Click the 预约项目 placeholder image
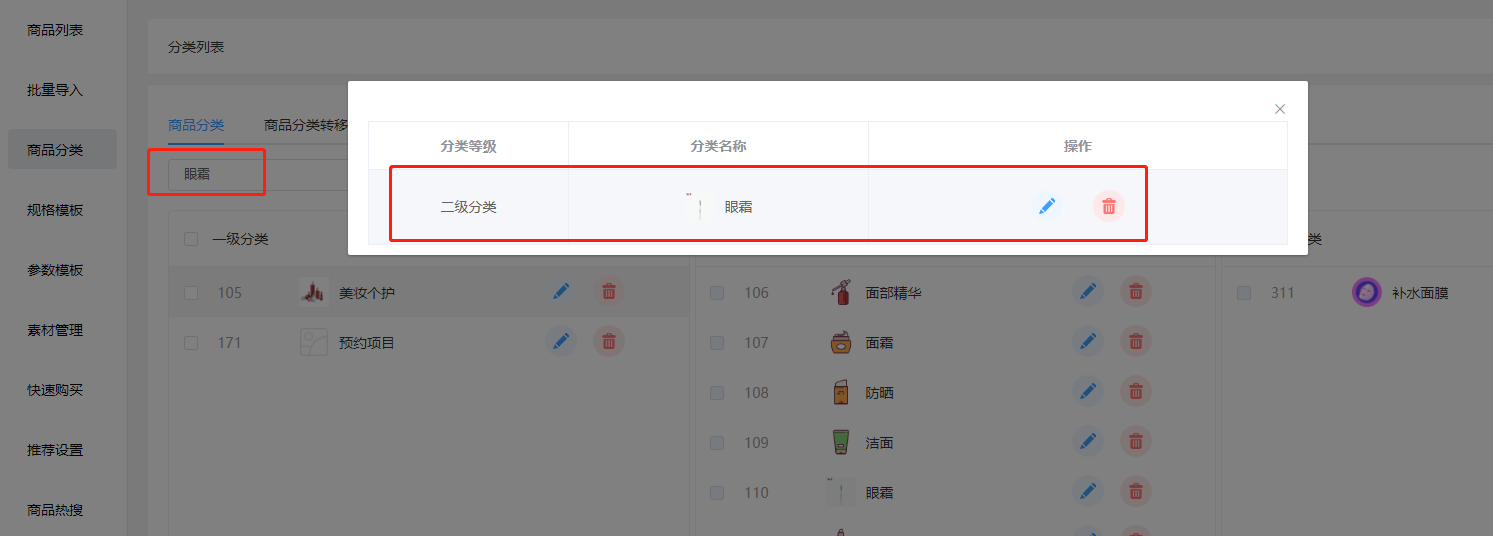Viewport: 1493px width, 536px height. (x=314, y=342)
